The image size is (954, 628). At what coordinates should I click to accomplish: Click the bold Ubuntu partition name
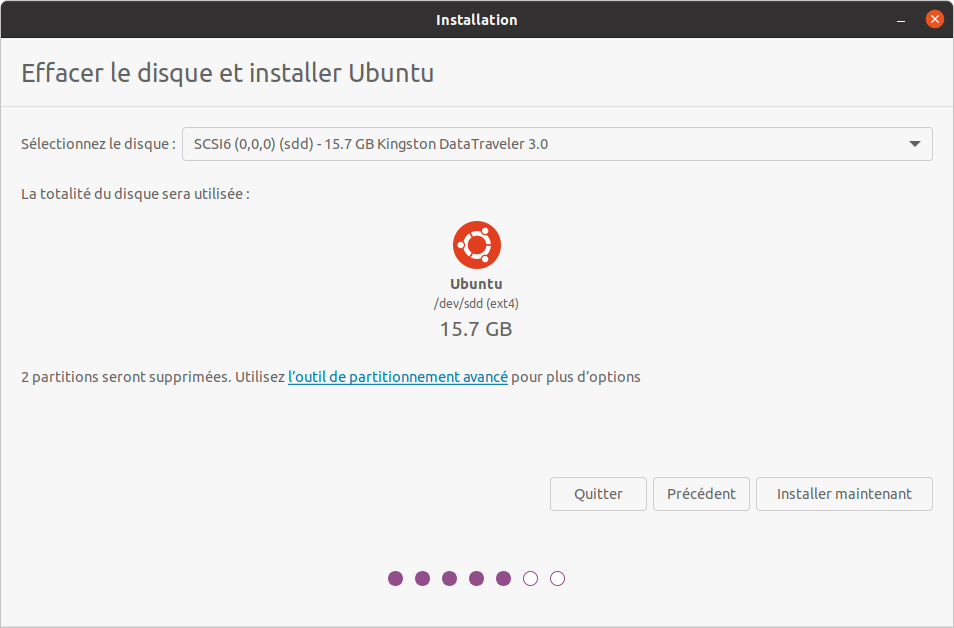[x=476, y=284]
